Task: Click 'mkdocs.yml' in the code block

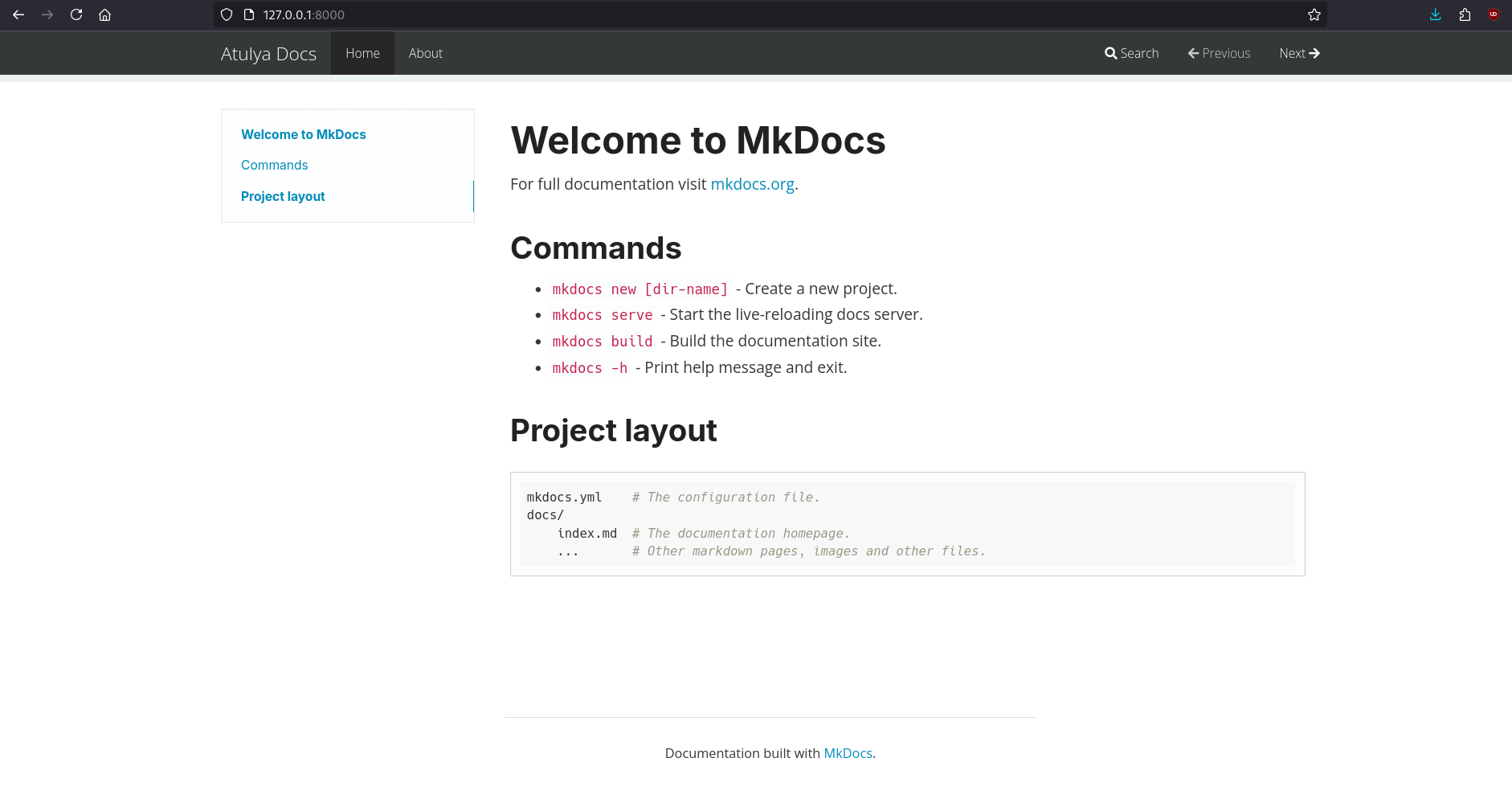Action: [x=564, y=498]
